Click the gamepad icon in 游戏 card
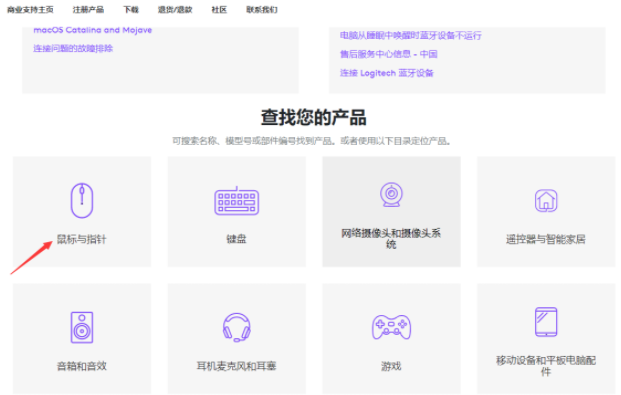Screen dimensions: 621x395 coord(391,327)
